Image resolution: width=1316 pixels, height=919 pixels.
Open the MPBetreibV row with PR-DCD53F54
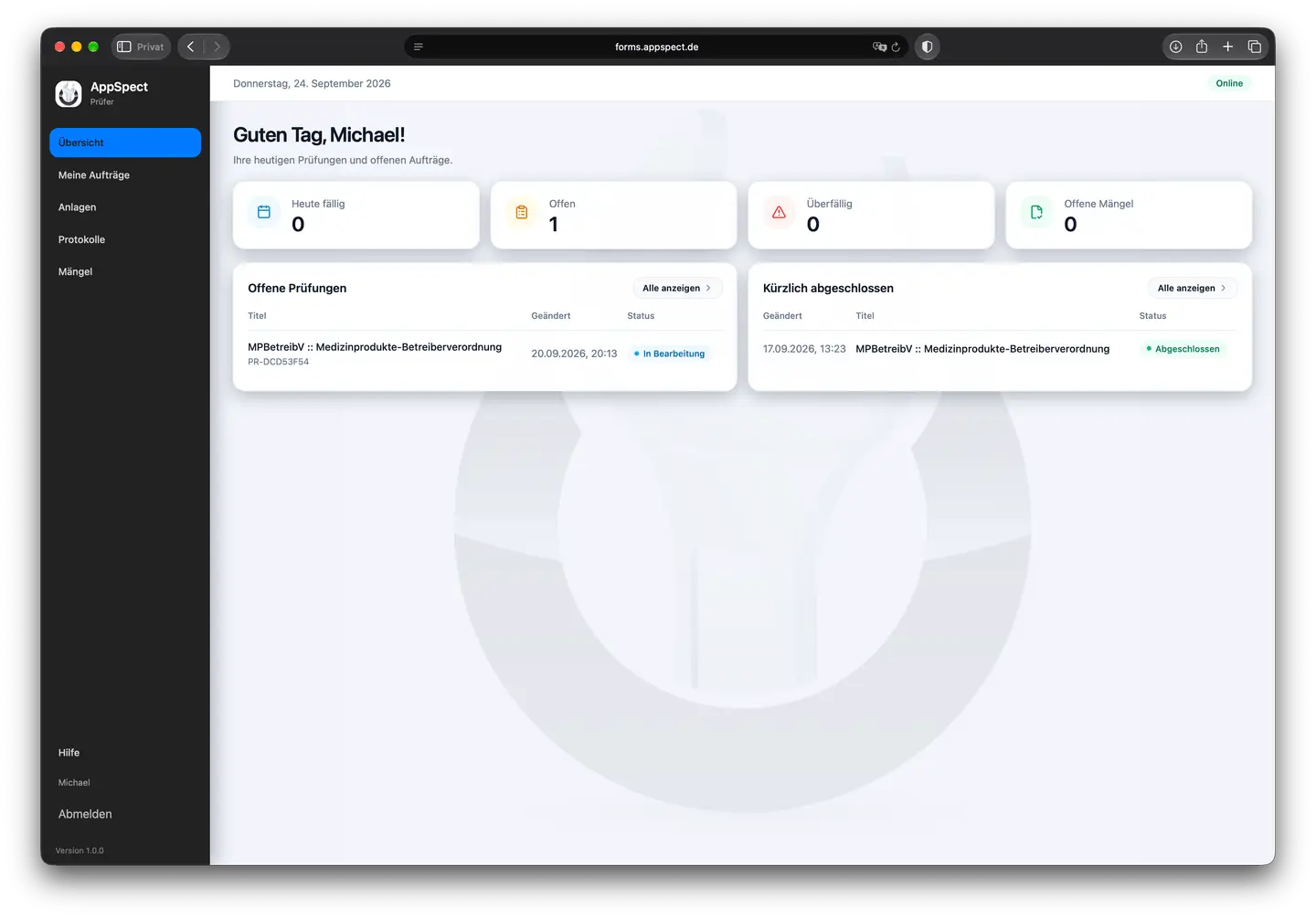(x=485, y=354)
